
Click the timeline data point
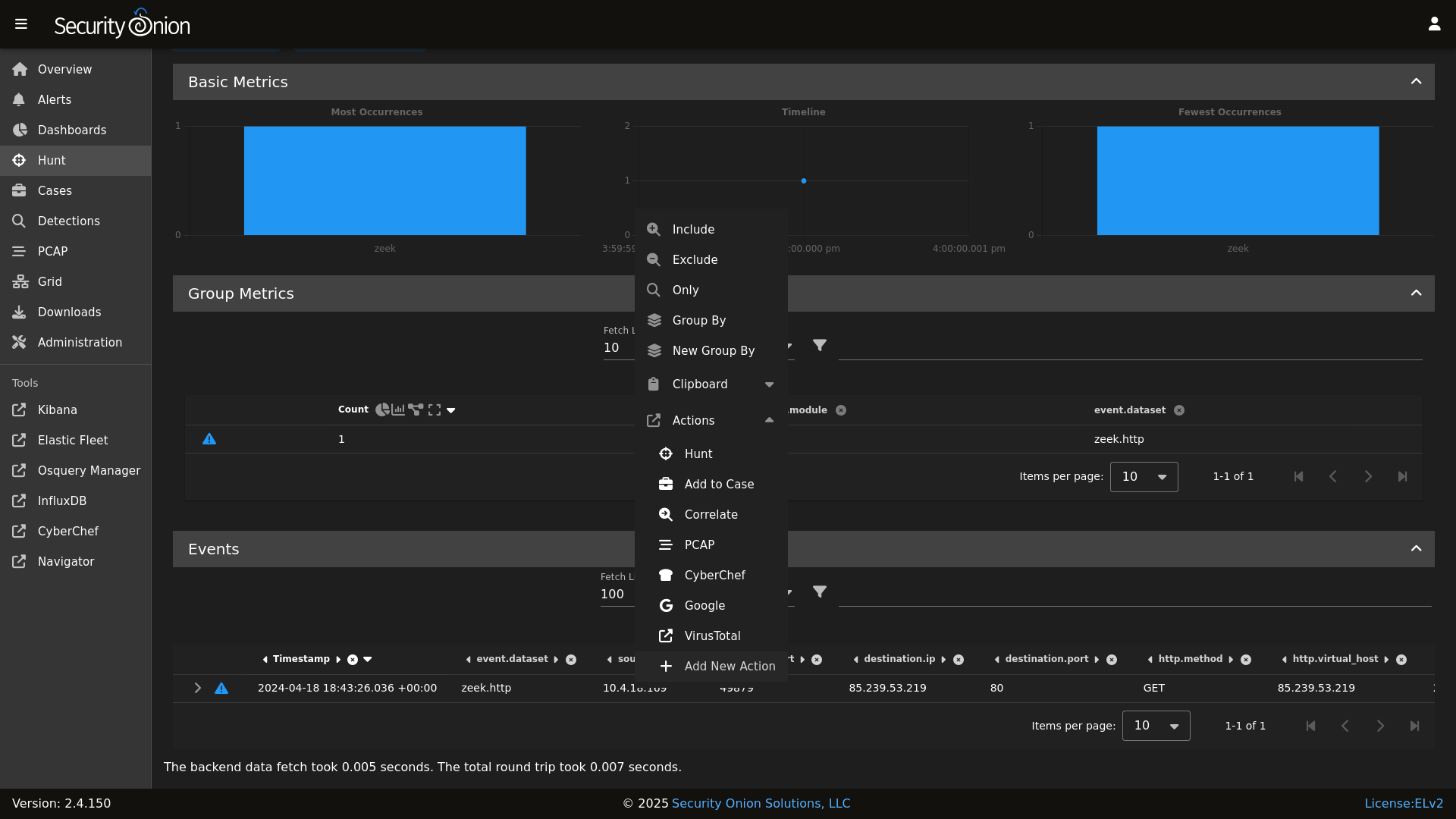804,180
